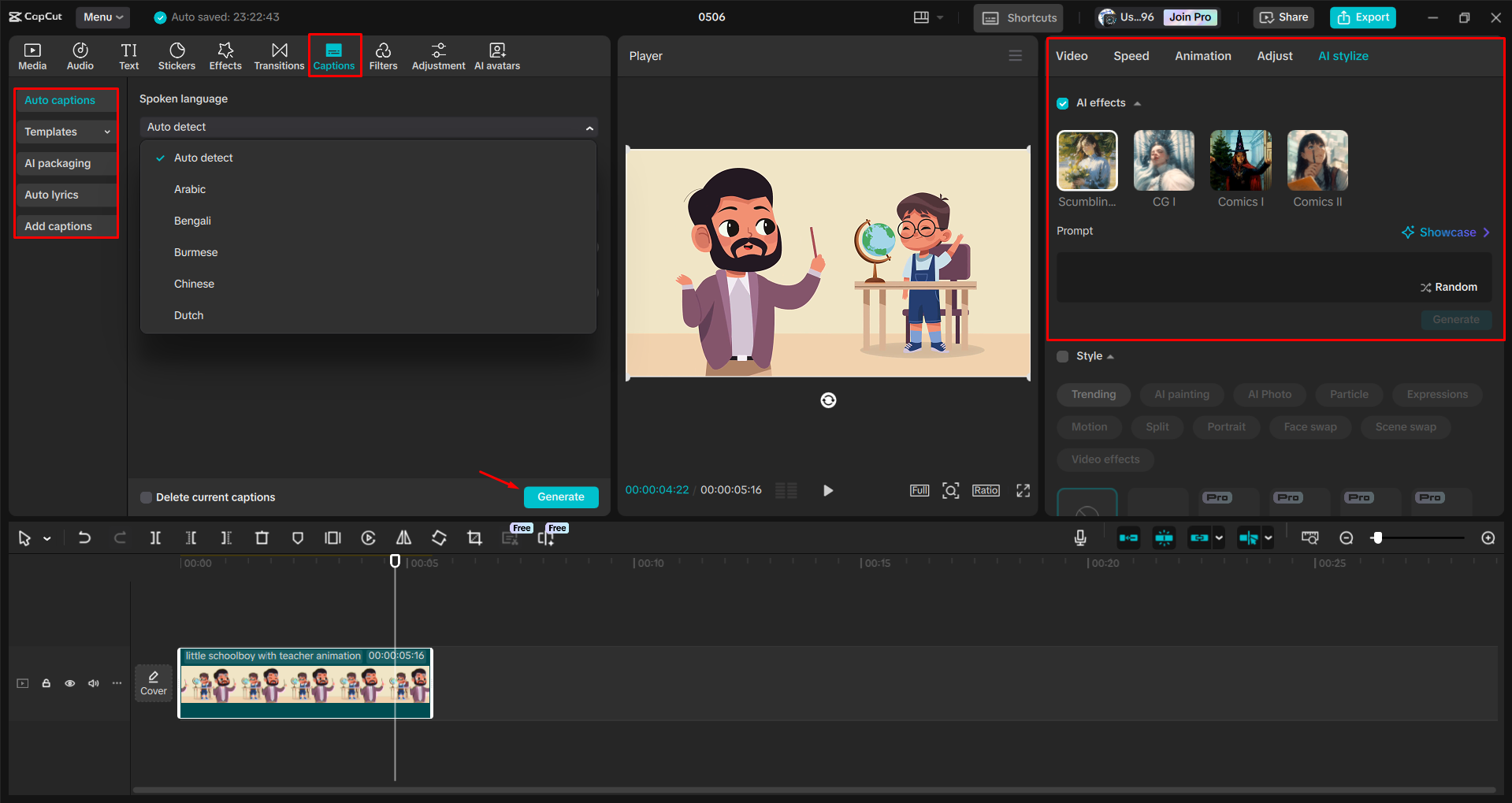Screen dimensions: 1512x803
Task: Open the AI avatars panel
Action: [x=496, y=55]
